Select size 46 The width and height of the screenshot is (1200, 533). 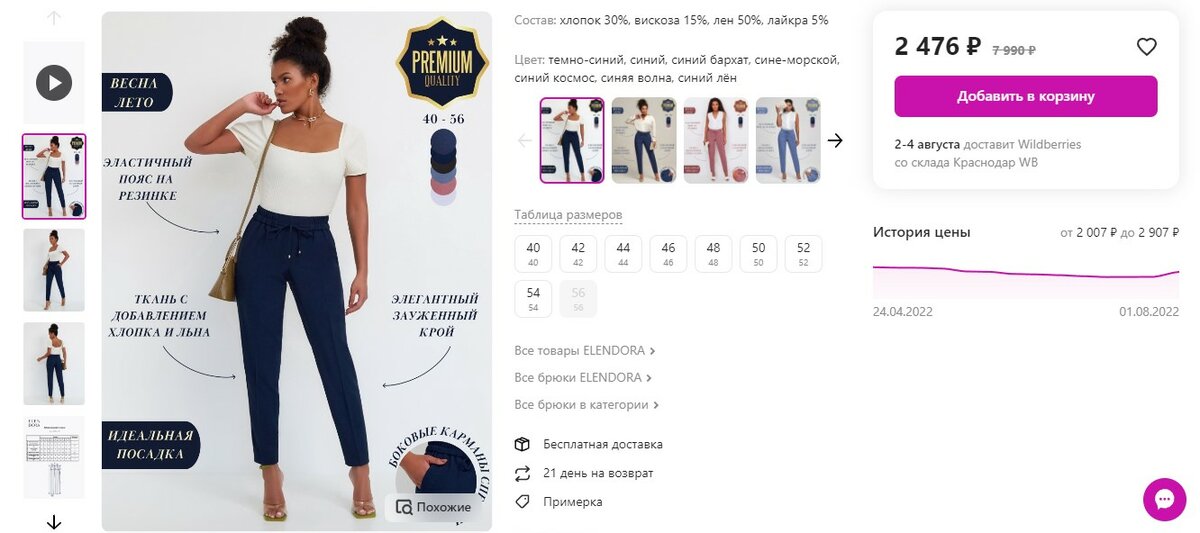tap(668, 254)
